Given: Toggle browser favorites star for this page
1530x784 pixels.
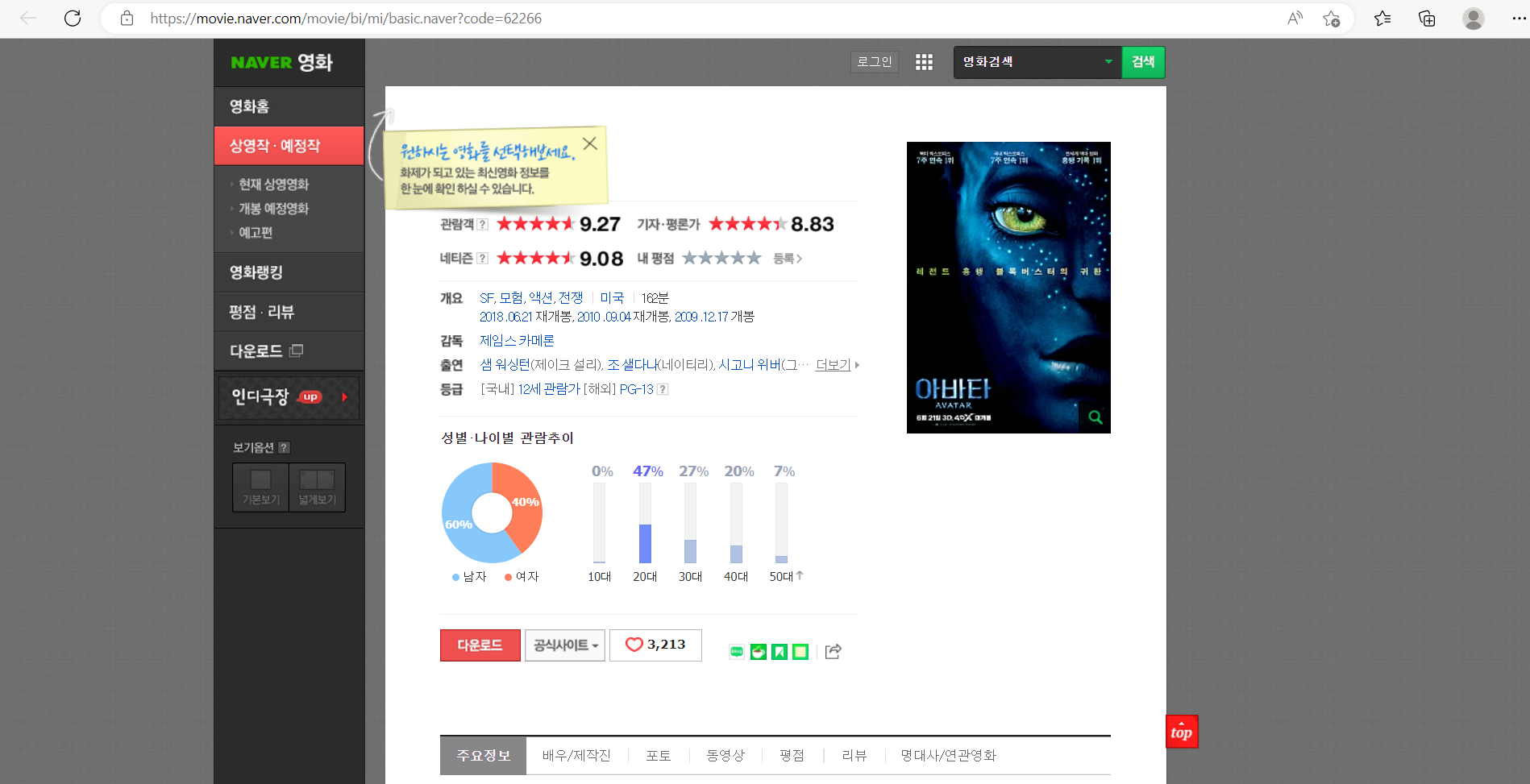Looking at the screenshot, I should coord(1331,19).
